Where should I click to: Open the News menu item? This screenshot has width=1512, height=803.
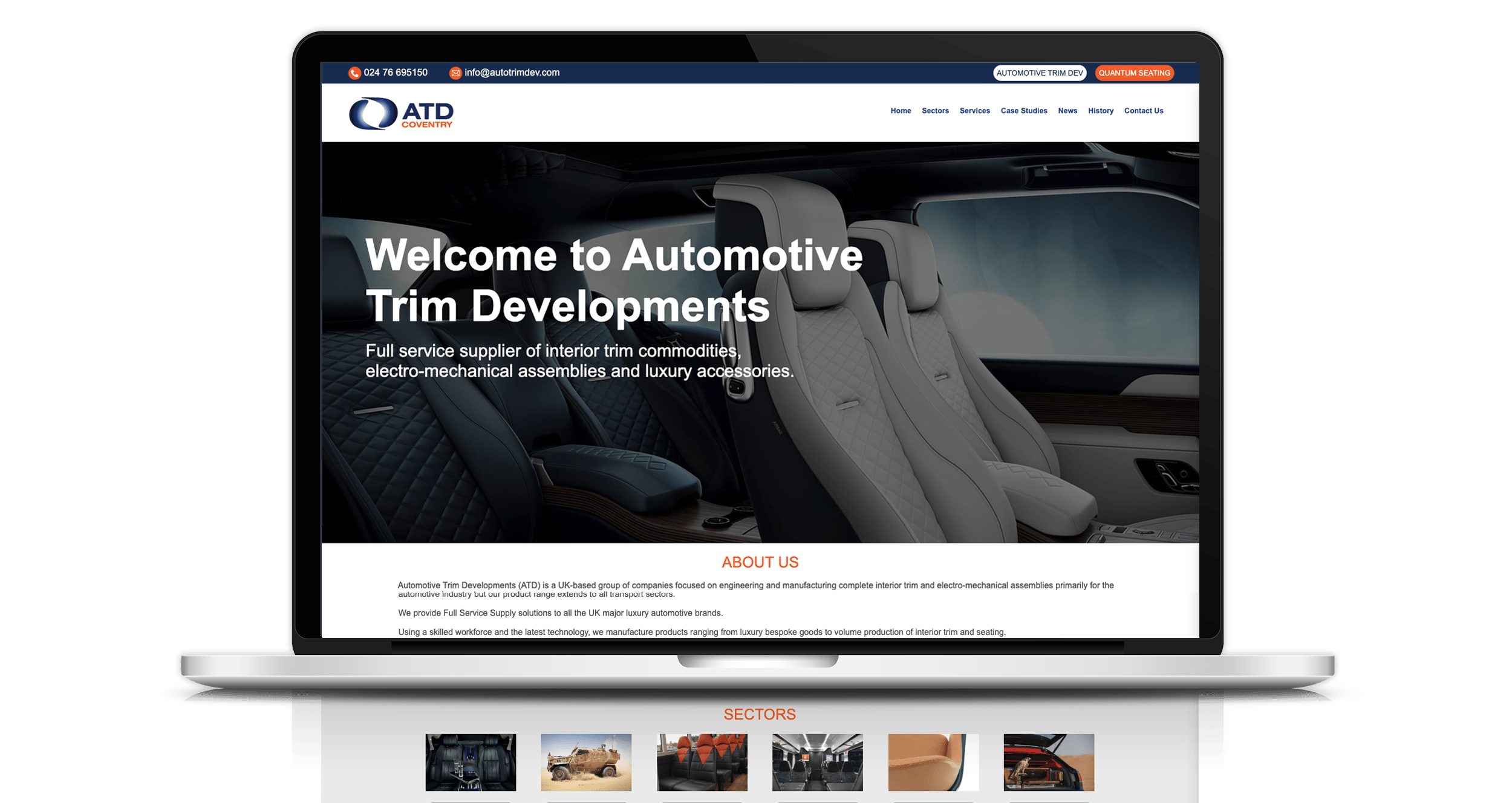(x=1067, y=111)
